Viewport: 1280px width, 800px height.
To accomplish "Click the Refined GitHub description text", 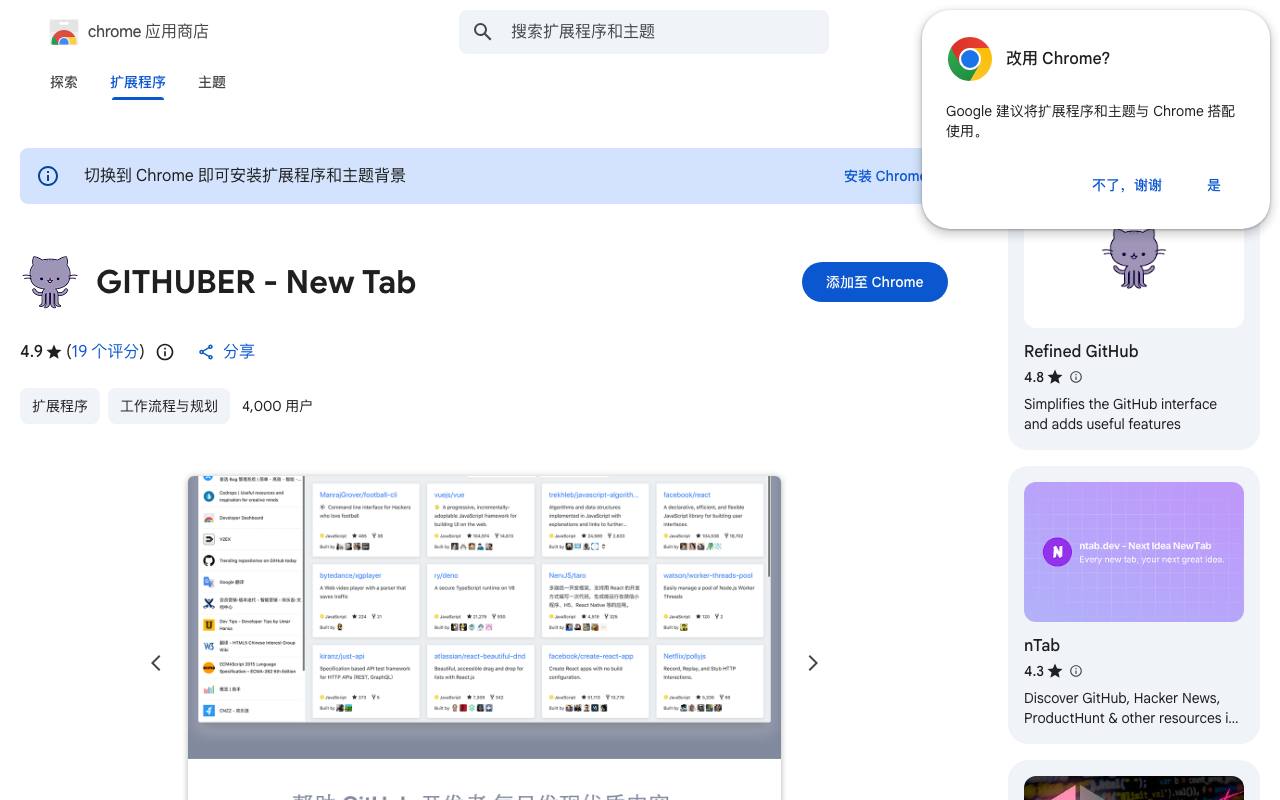I will pos(1120,414).
